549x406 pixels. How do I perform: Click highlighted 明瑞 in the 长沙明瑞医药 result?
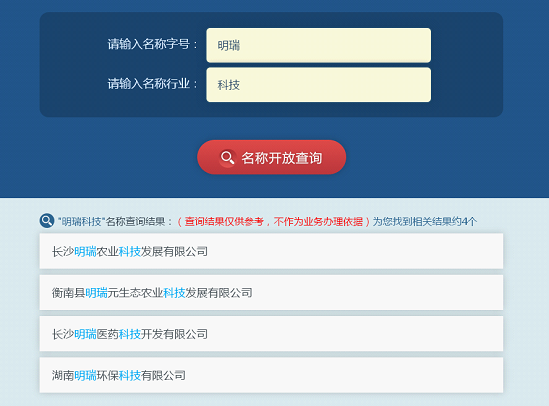[85, 334]
